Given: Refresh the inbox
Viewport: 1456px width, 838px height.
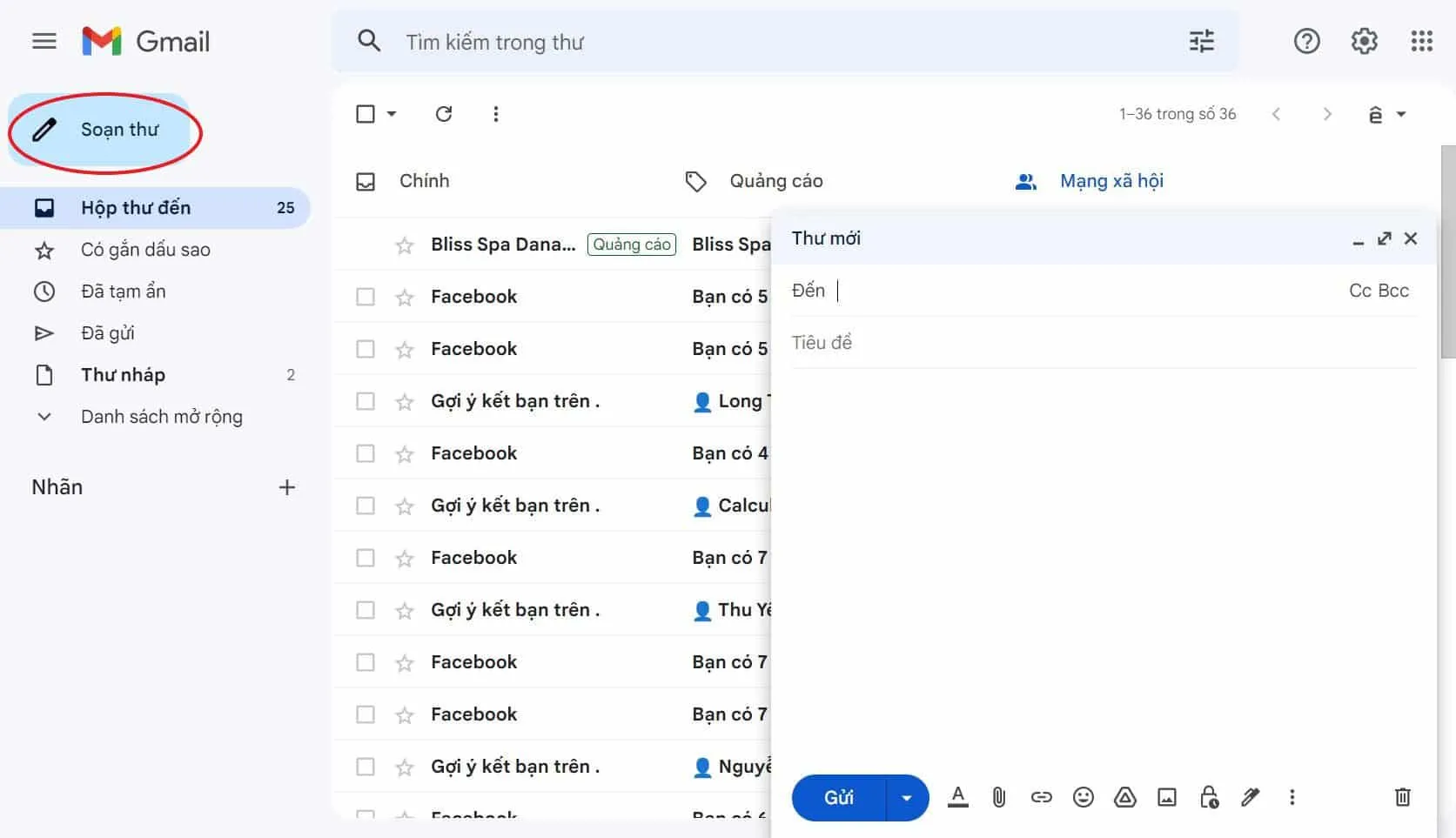Looking at the screenshot, I should pyautogui.click(x=444, y=114).
